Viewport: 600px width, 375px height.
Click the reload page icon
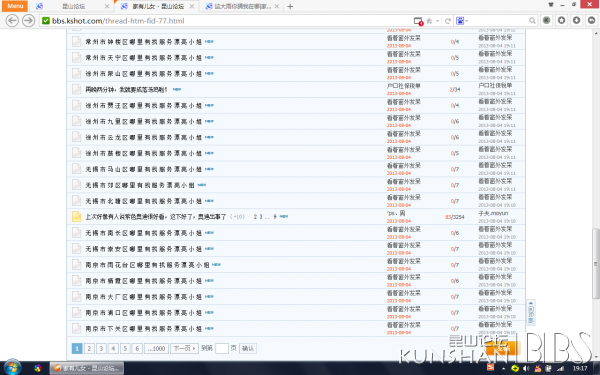click(x=447, y=21)
